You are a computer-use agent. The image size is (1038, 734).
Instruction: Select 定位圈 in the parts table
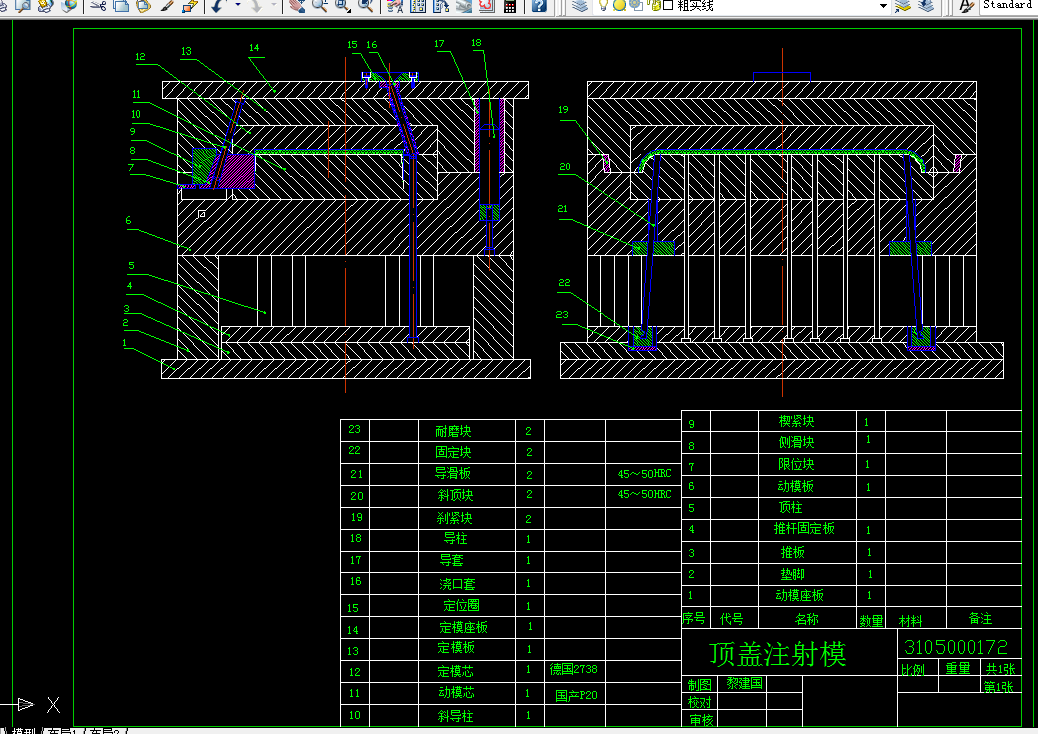tap(461, 605)
